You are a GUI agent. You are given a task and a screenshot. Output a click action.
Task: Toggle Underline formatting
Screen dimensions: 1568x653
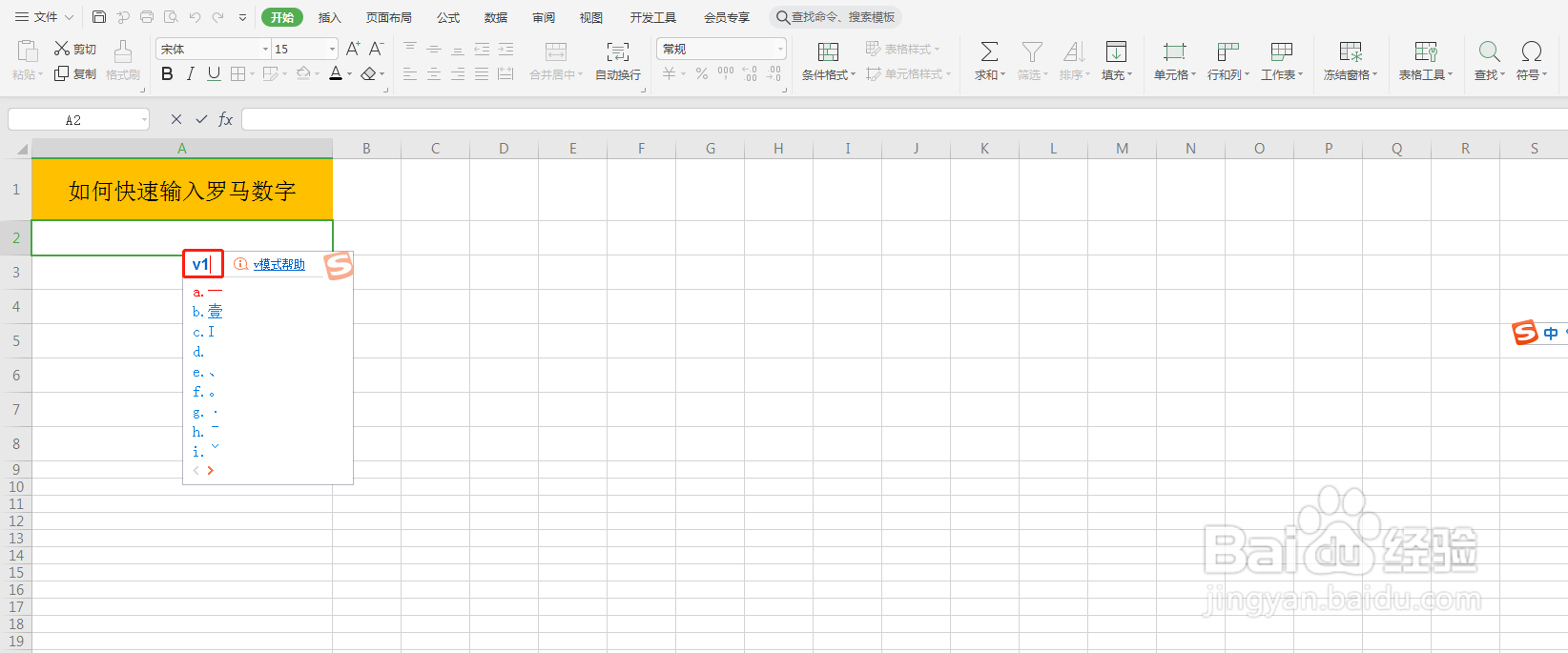click(x=214, y=73)
